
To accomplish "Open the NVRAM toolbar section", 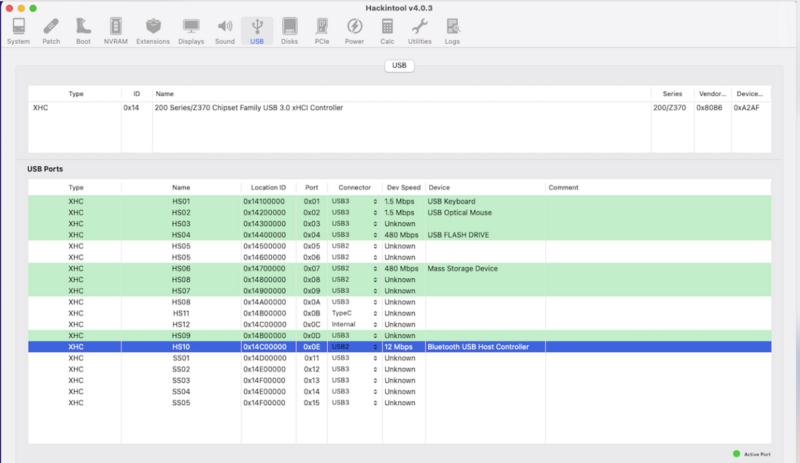I will click(116, 30).
